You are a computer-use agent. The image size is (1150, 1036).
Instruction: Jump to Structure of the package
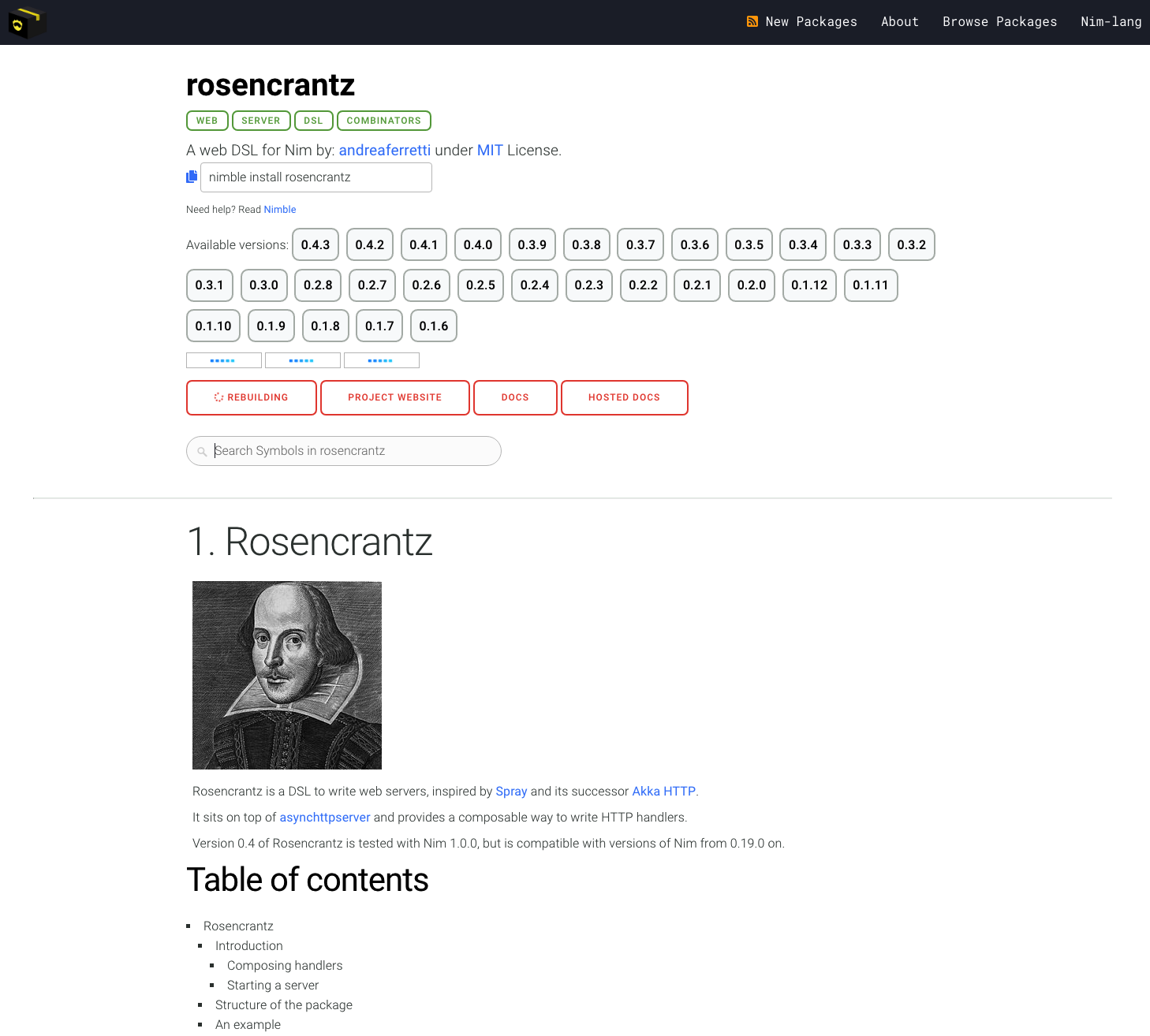284,1005
